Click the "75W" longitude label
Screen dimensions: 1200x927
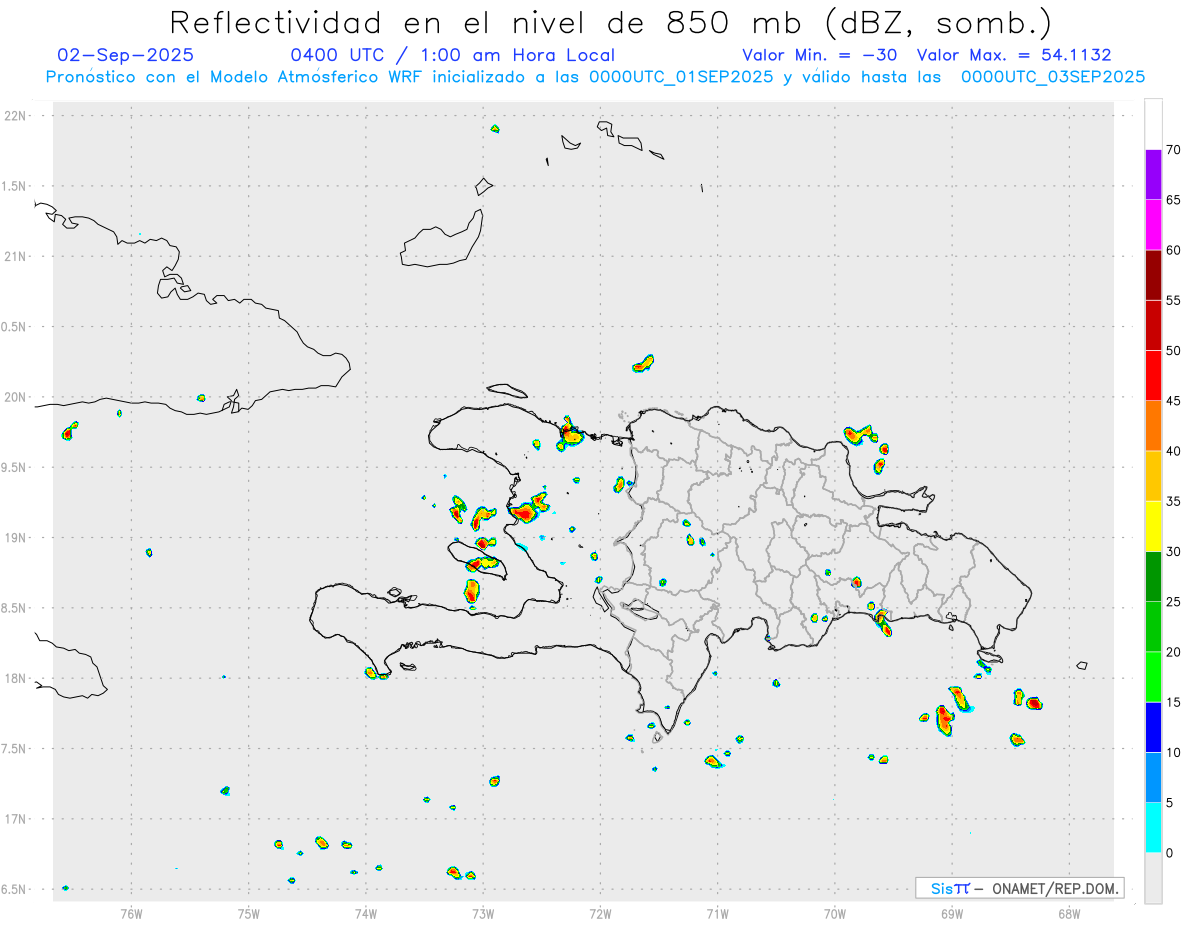tap(249, 913)
